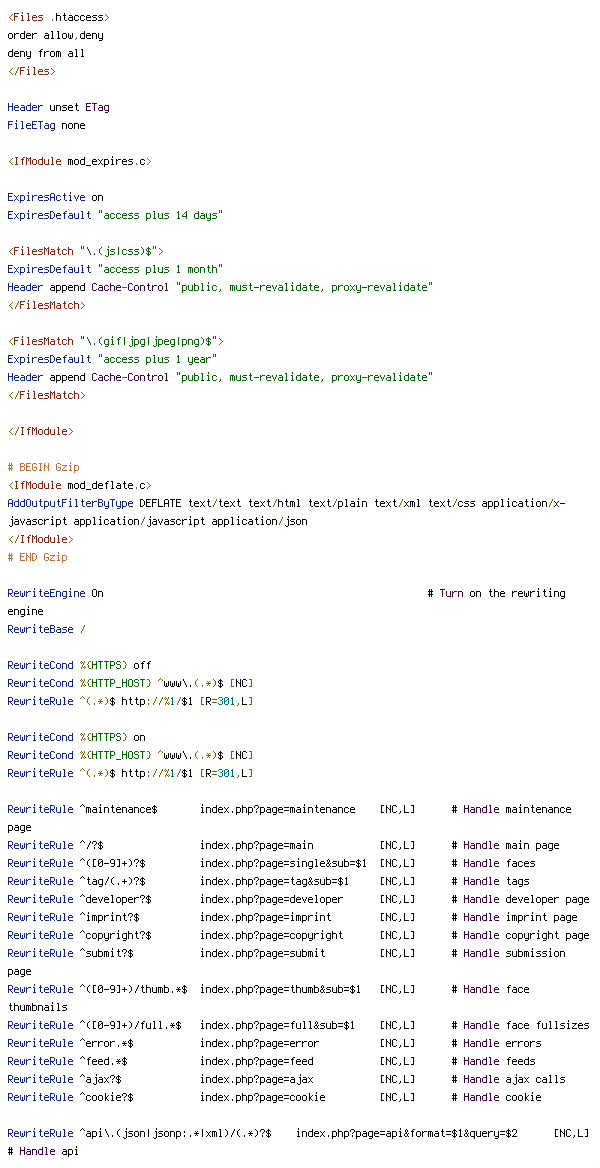Click the 'AddOutputFilterByType' directive
This screenshot has width=600, height=1168.
(x=70, y=503)
